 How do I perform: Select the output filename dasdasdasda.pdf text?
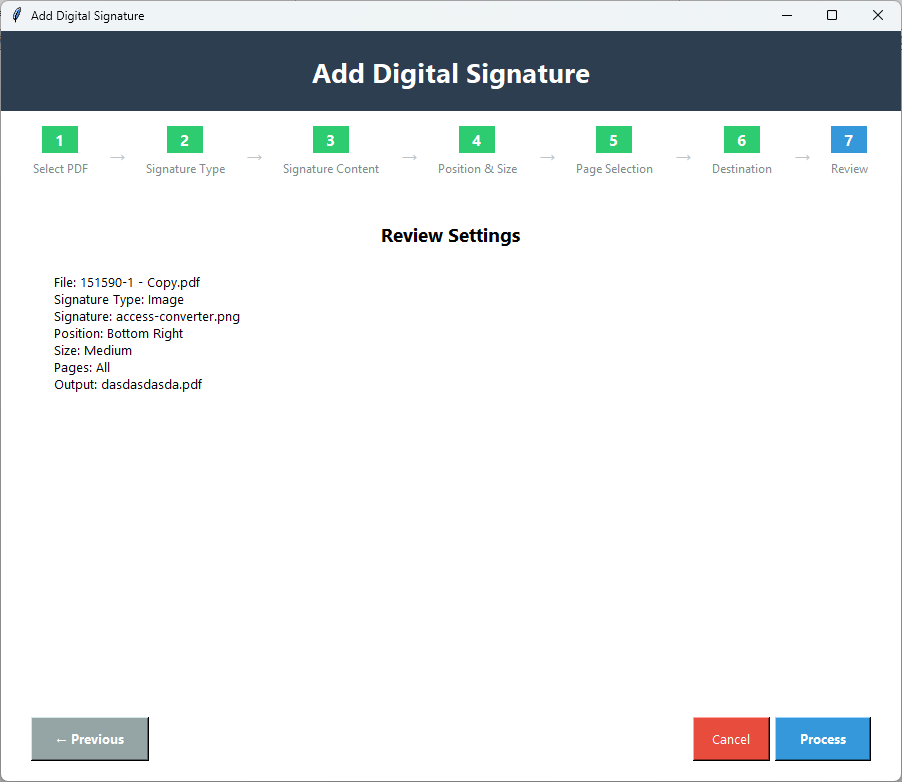click(128, 384)
